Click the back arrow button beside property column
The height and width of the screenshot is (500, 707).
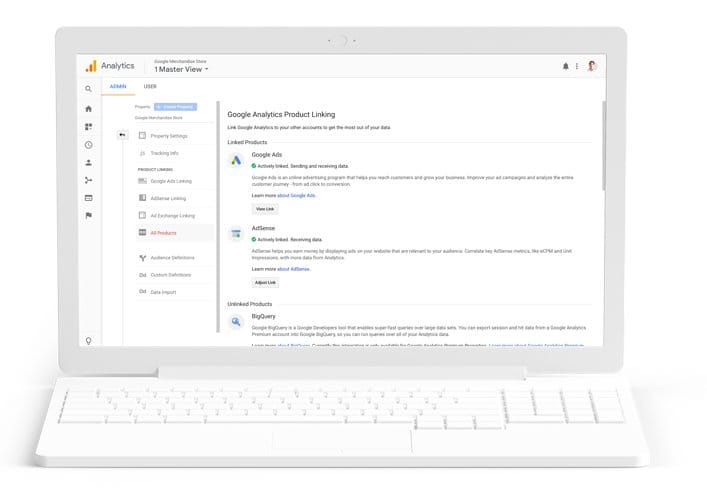pyautogui.click(x=122, y=135)
